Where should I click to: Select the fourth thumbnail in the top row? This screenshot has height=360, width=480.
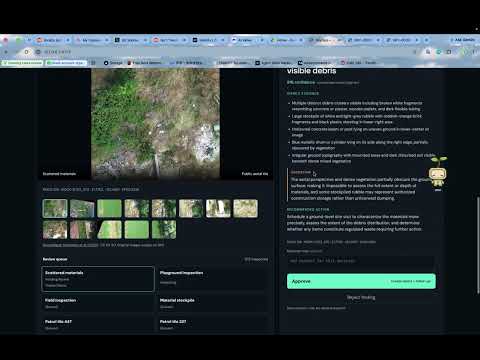(137, 208)
